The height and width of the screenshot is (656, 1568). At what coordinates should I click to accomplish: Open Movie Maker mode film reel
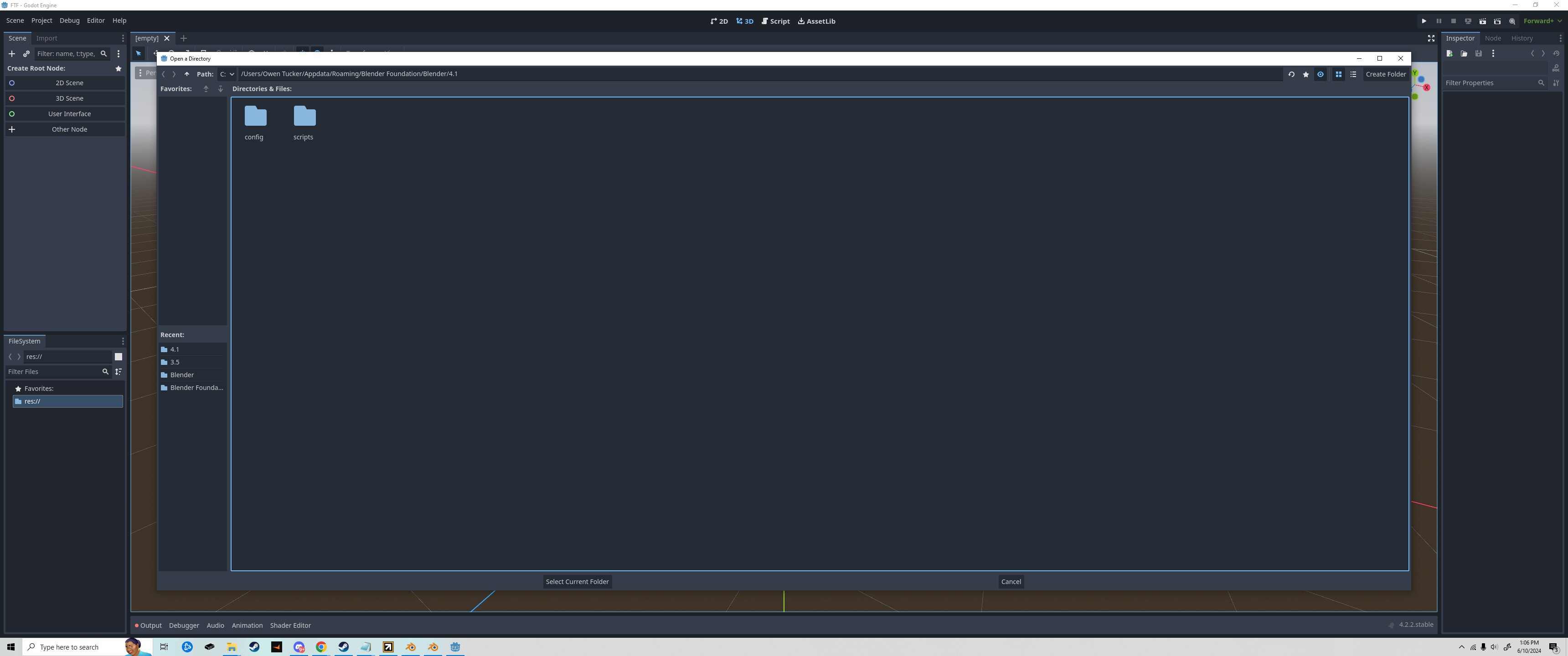pyautogui.click(x=1512, y=21)
